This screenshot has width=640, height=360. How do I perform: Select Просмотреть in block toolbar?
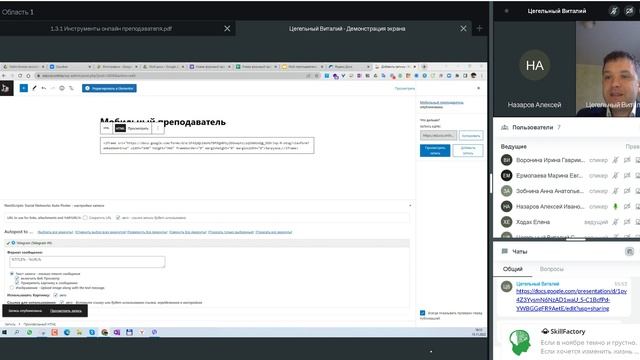138,128
